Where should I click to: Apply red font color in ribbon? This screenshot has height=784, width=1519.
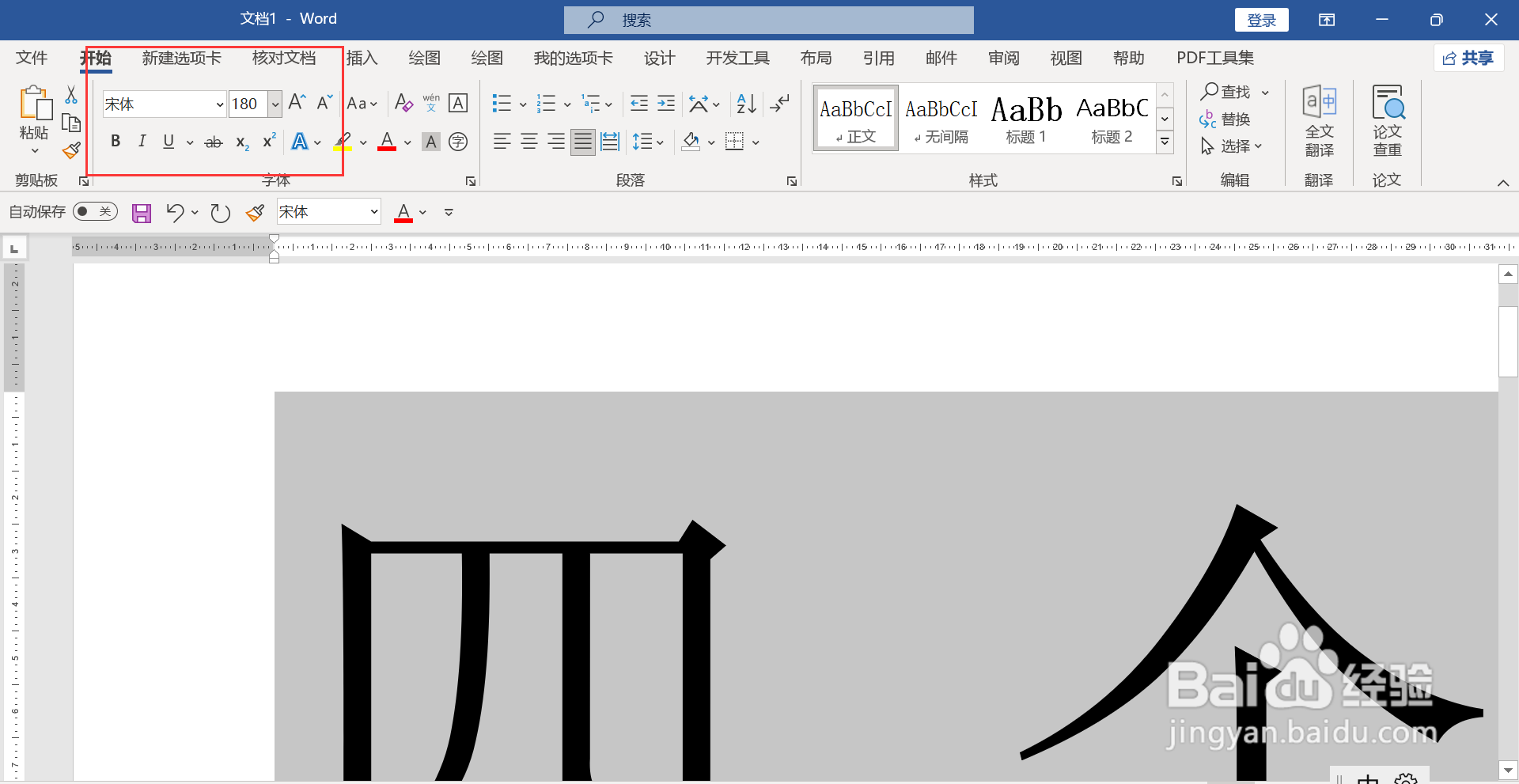point(387,142)
